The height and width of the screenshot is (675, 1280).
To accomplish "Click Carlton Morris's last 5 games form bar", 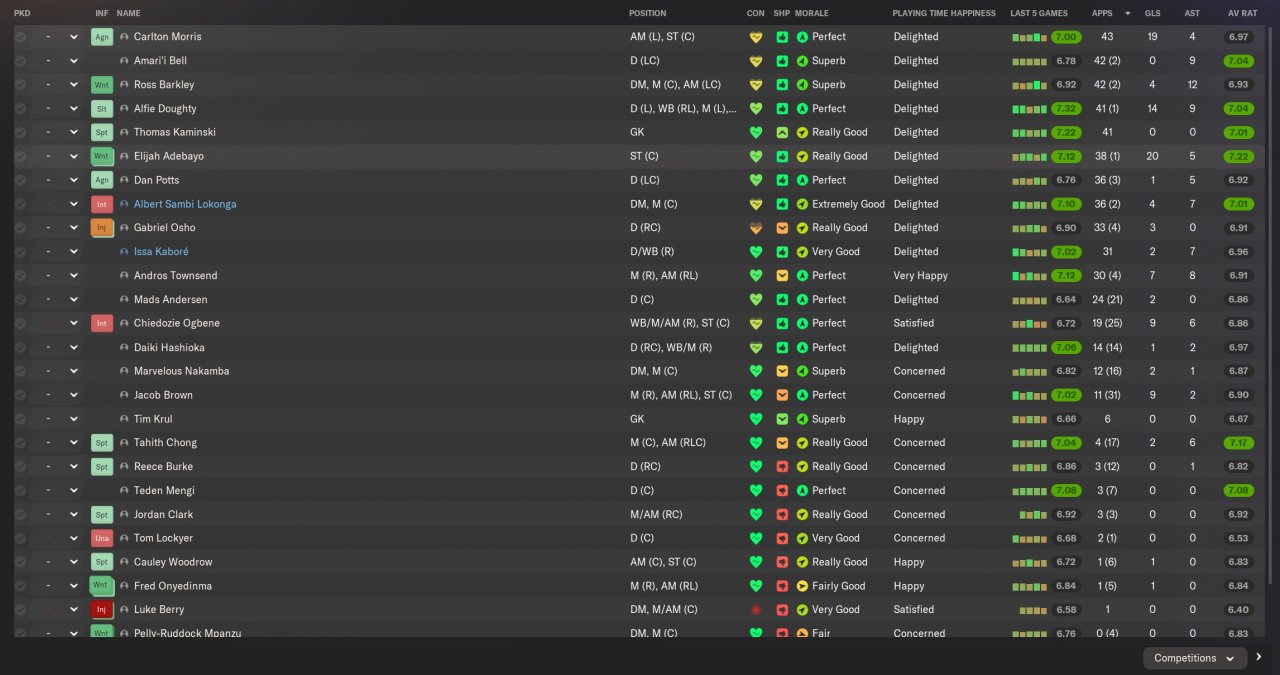I will coord(1029,37).
